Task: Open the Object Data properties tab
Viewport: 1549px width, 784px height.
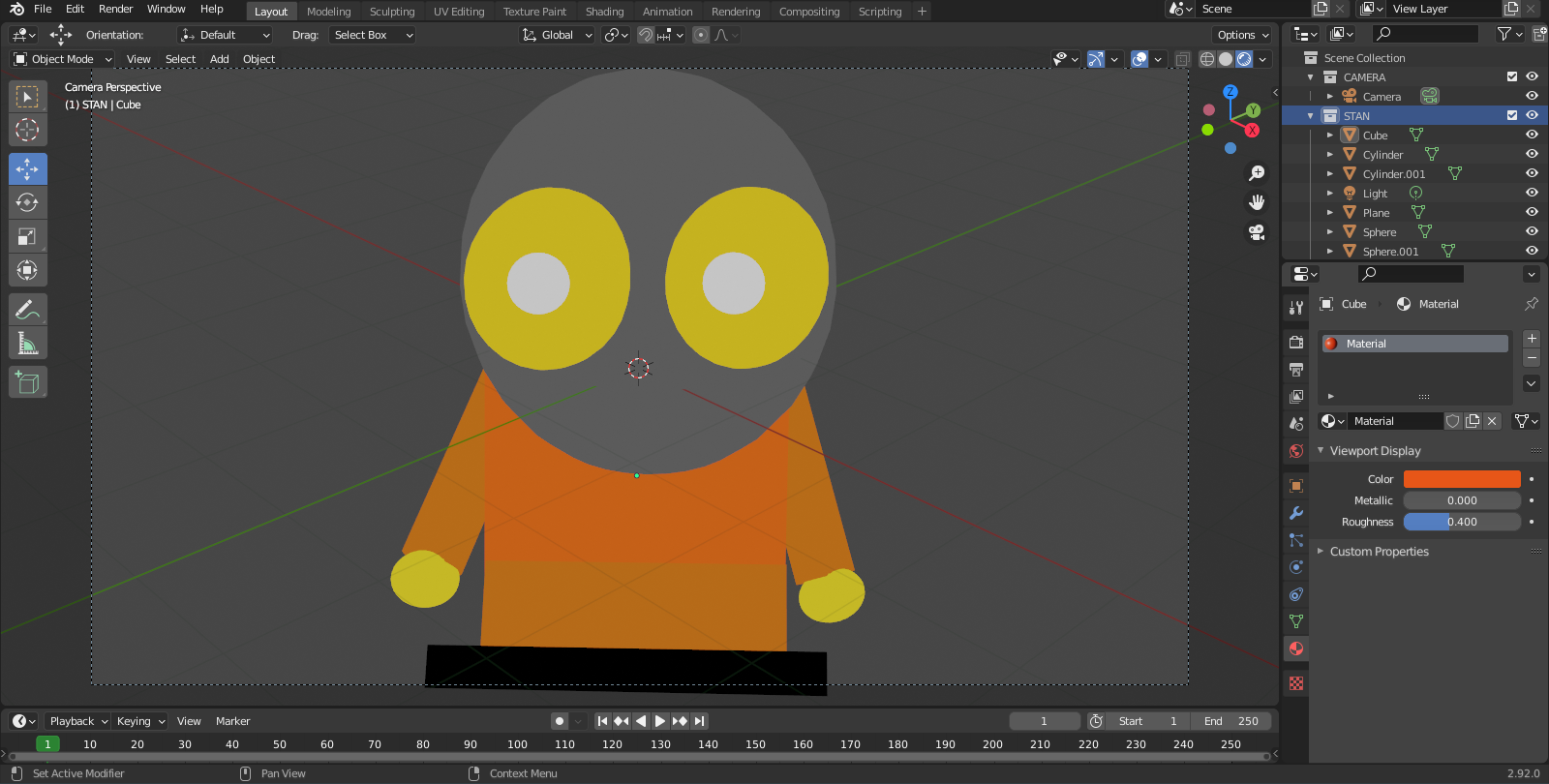Action: click(x=1296, y=621)
